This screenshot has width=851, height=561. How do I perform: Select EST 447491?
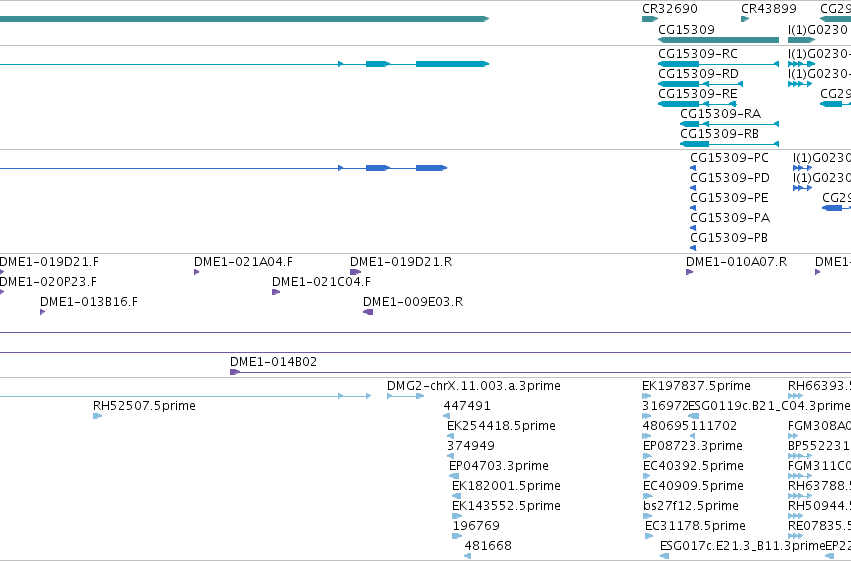click(x=467, y=406)
